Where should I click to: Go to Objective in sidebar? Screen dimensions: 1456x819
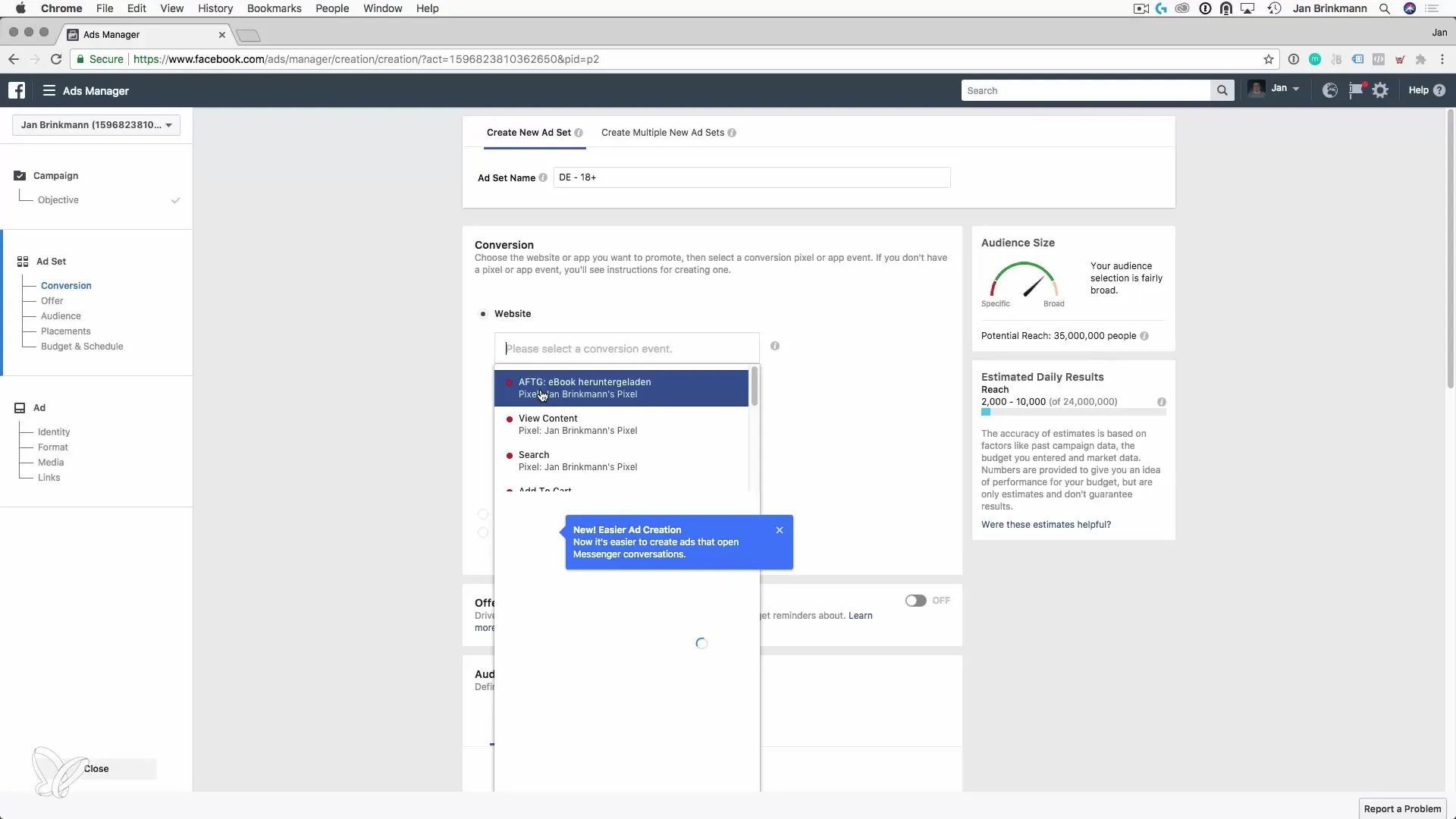tap(58, 200)
